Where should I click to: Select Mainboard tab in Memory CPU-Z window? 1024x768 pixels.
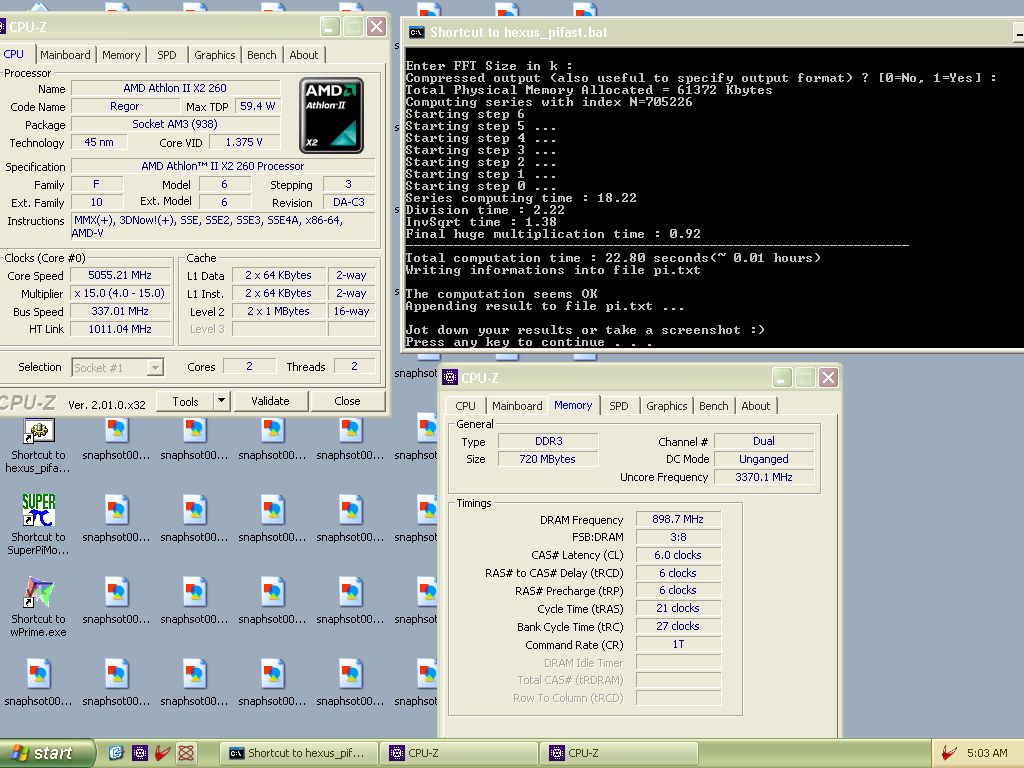(517, 406)
